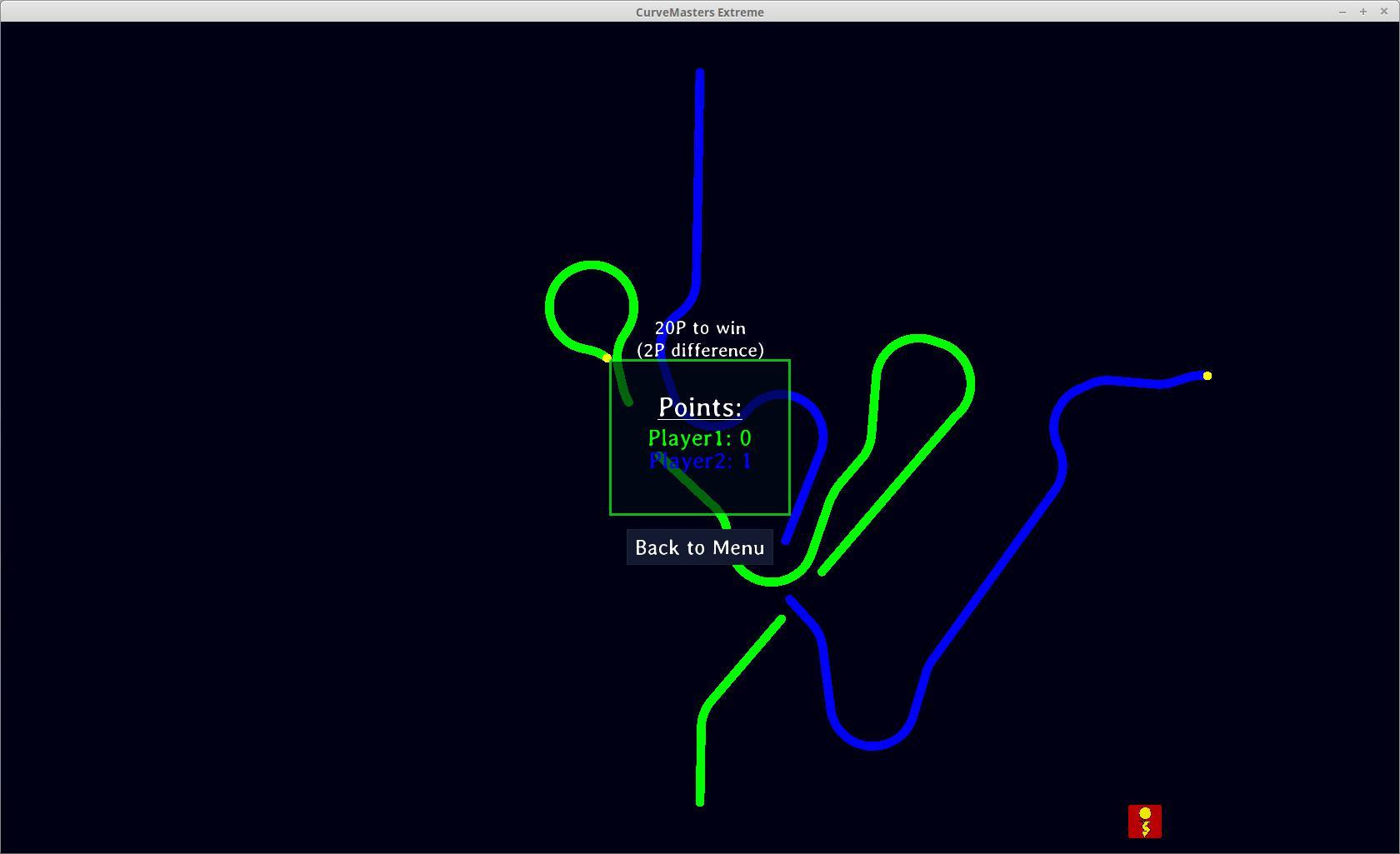1400x854 pixels.
Task: Click the yellow head dot of green curve
Action: [x=607, y=358]
